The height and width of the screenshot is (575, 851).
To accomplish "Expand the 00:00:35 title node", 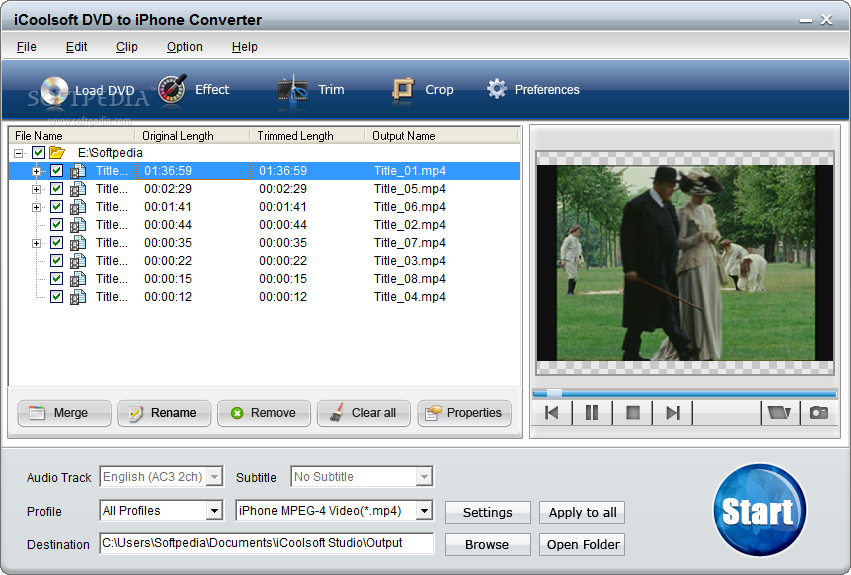I will click(36, 243).
